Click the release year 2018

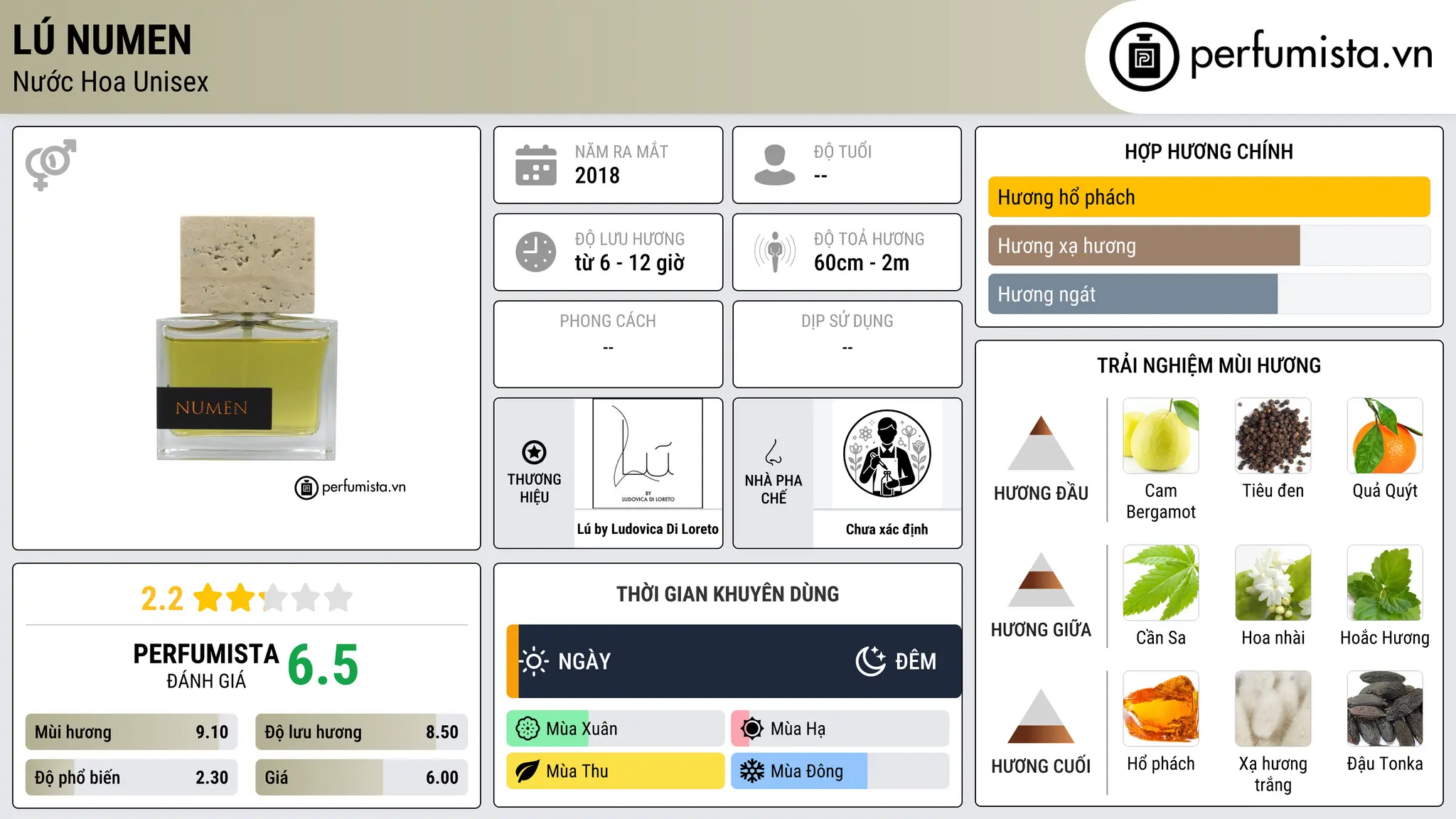tap(597, 176)
